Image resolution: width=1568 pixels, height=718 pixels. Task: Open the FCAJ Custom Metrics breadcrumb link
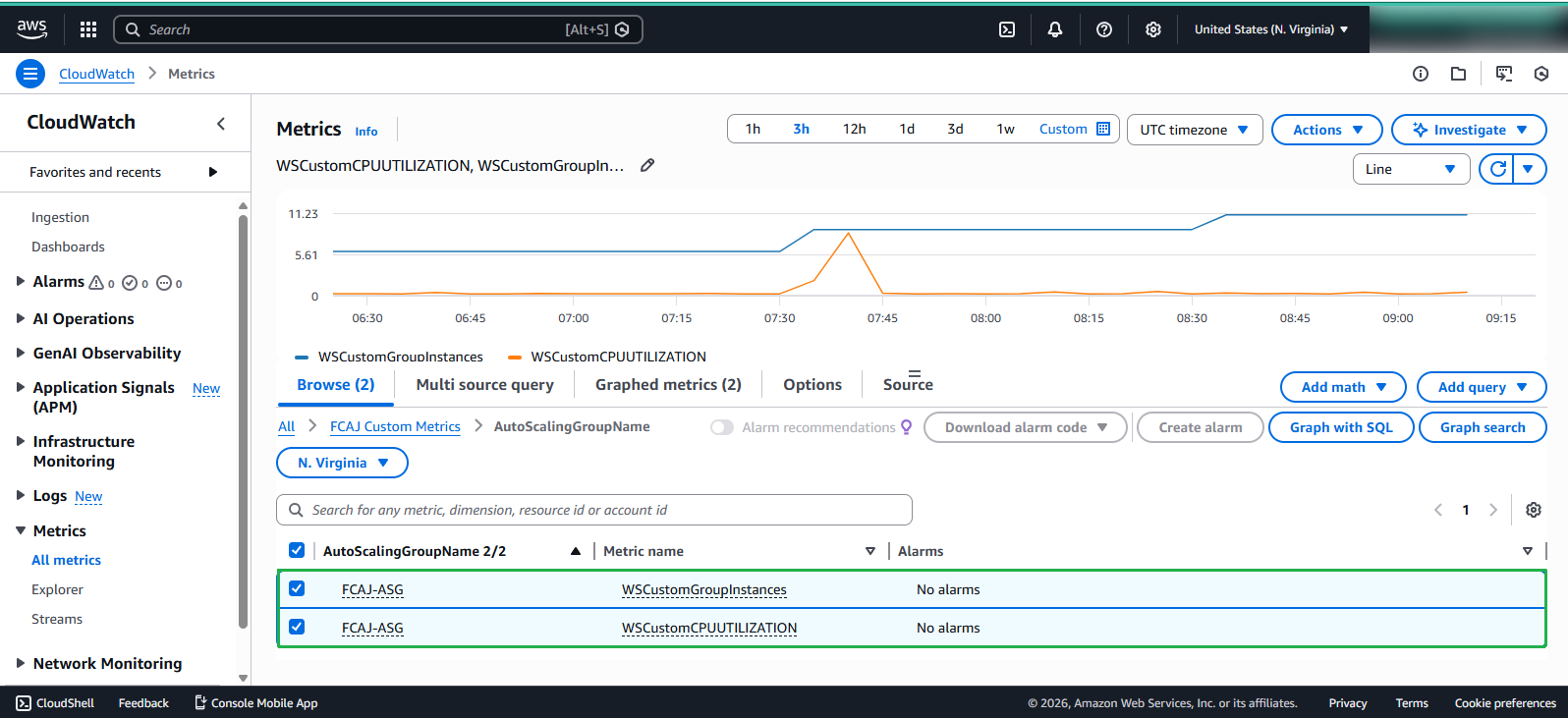(395, 426)
